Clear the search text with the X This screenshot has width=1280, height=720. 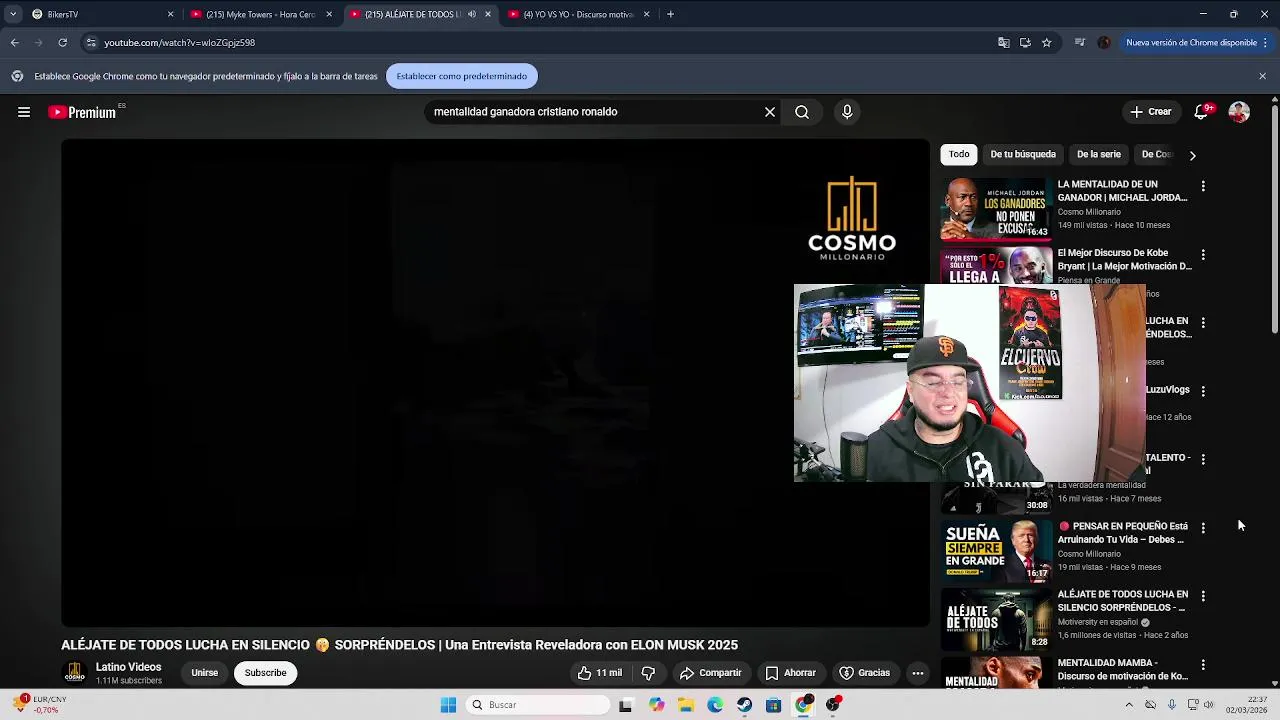770,112
